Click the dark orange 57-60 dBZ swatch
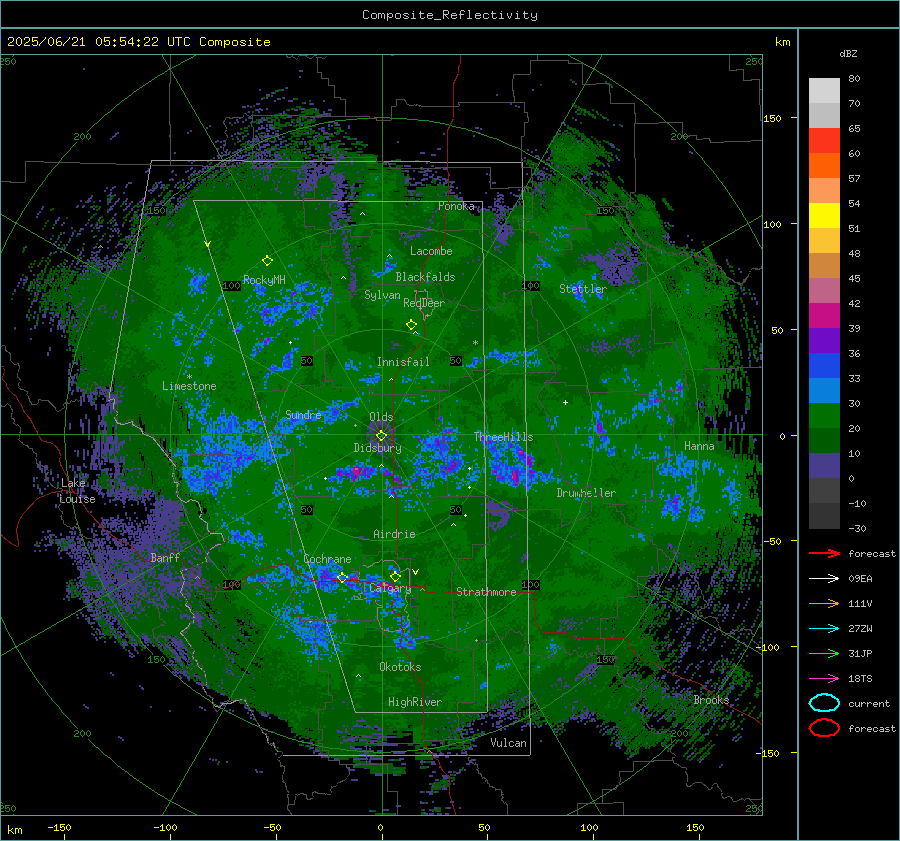Image resolution: width=900 pixels, height=841 pixels. [x=824, y=166]
